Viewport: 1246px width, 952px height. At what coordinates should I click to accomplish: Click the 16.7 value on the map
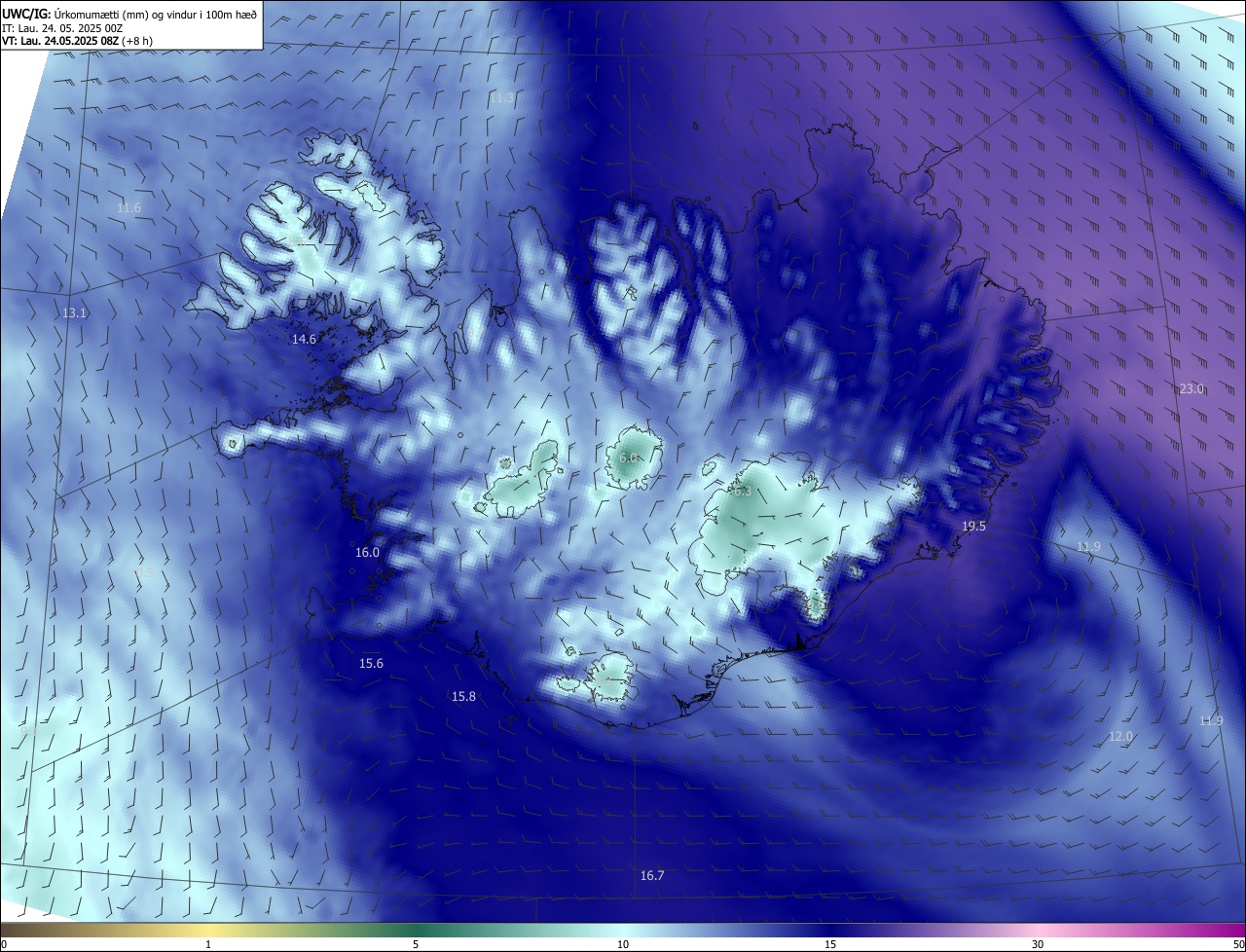point(652,876)
